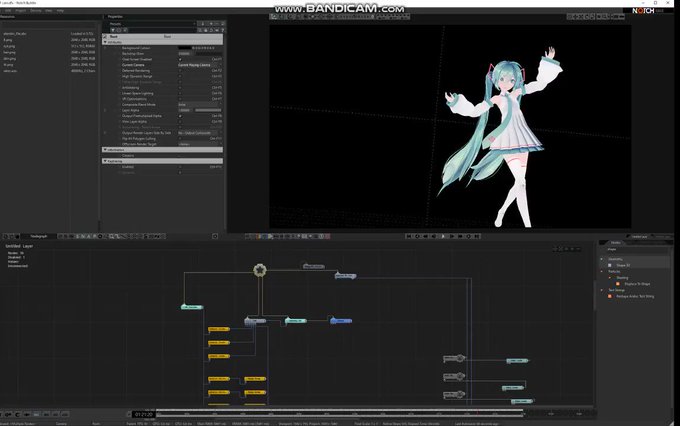Select the Displace To Shape entry
680x426 pixels.
[637, 284]
